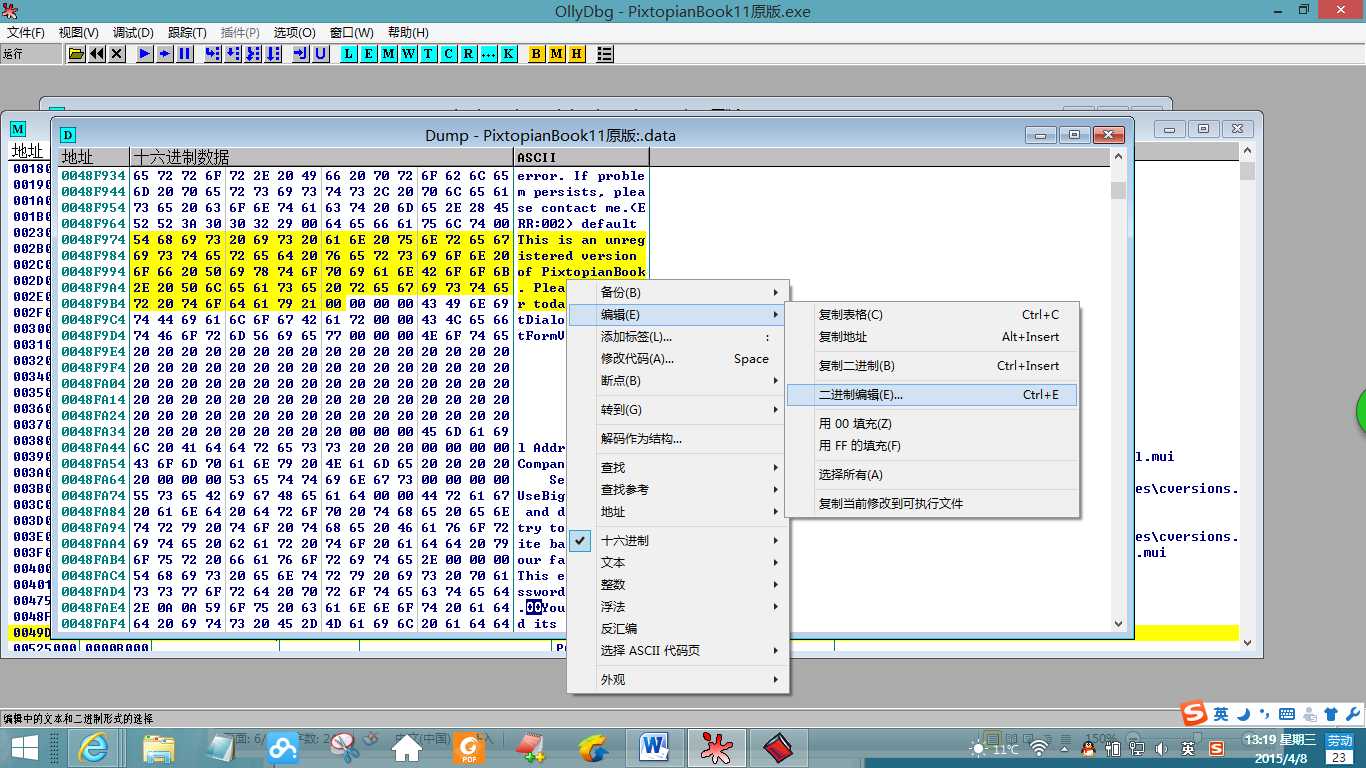This screenshot has height=768, width=1366.
Task: Choose 复制二进制(B) from the submenu
Action: [x=932, y=366]
